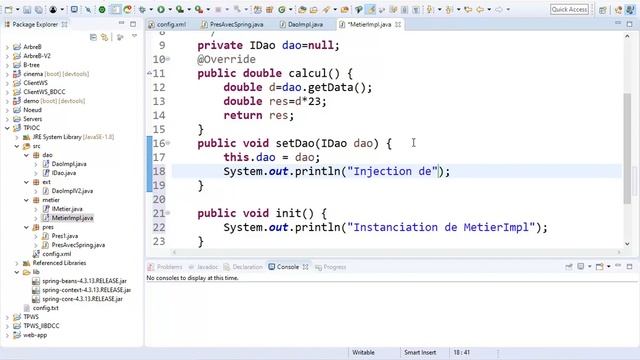Open the Javadoc tab
The image size is (640, 360).
(203, 267)
